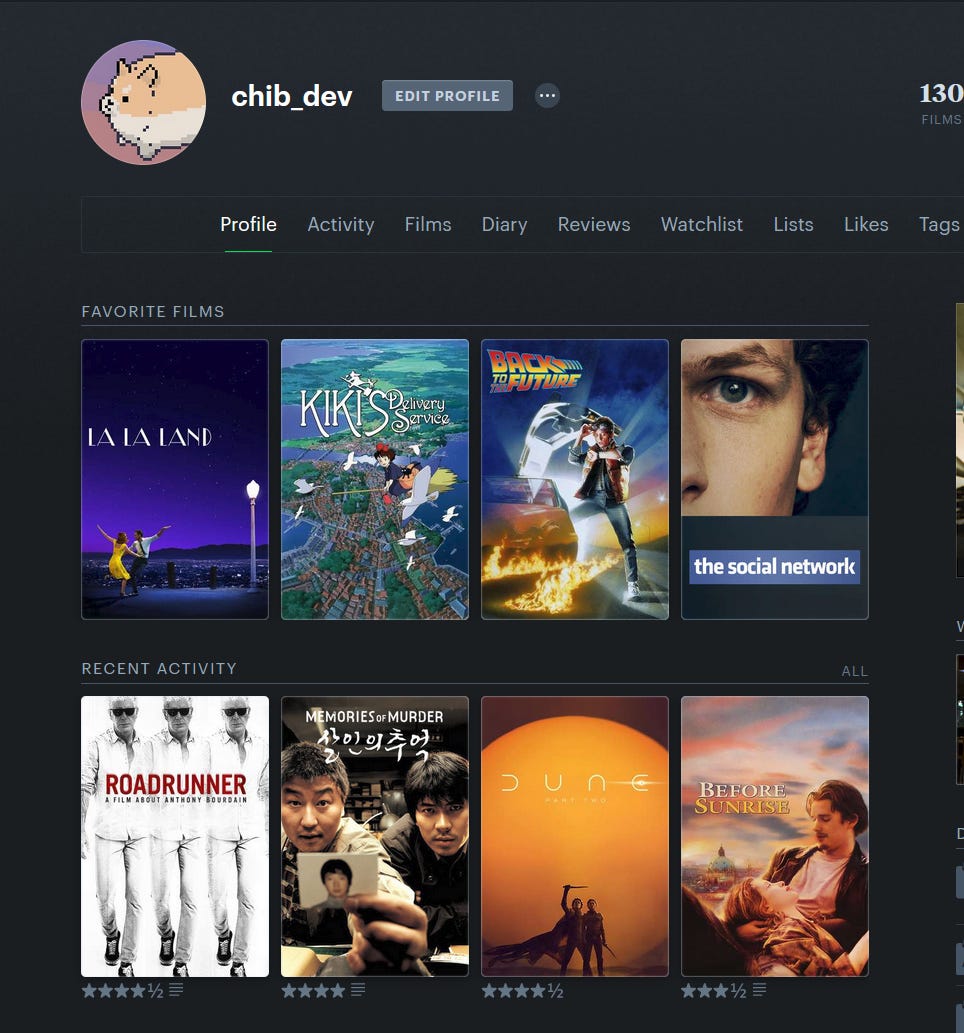The height and width of the screenshot is (1033, 964).
Task: Open the Lists tab
Action: [793, 225]
